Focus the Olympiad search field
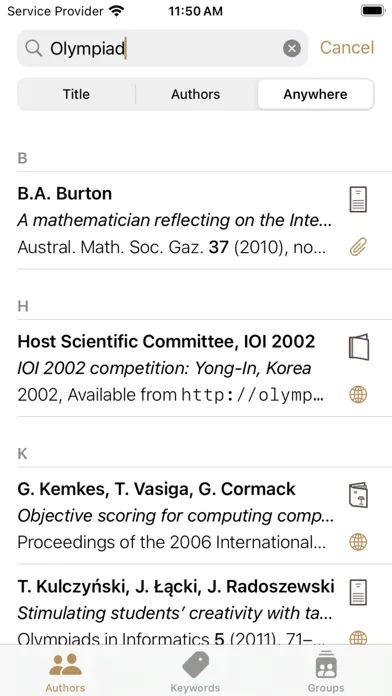This screenshot has height=696, width=392. pyautogui.click(x=162, y=48)
